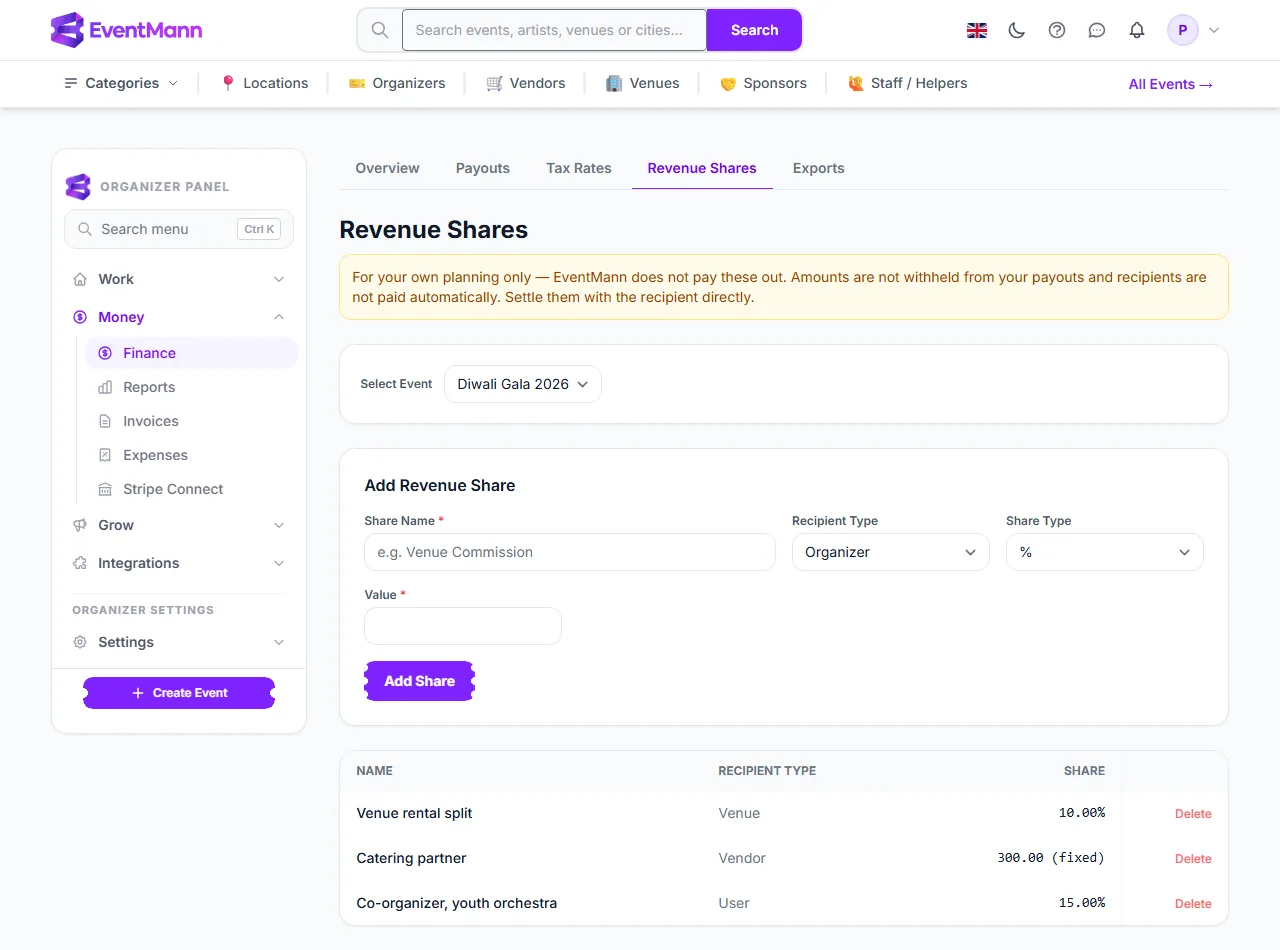Click the 10.00% share value

click(1082, 813)
